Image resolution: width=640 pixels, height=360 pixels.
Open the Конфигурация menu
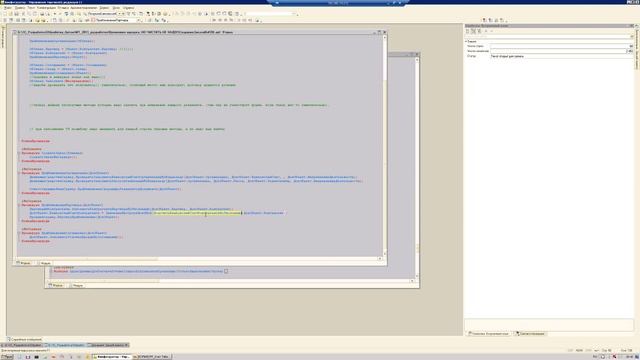point(46,8)
